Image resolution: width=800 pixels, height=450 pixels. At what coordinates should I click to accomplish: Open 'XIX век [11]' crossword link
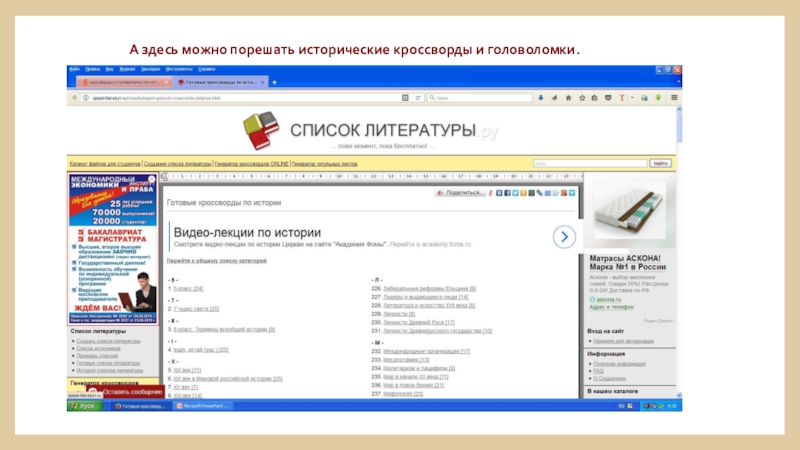tap(187, 370)
